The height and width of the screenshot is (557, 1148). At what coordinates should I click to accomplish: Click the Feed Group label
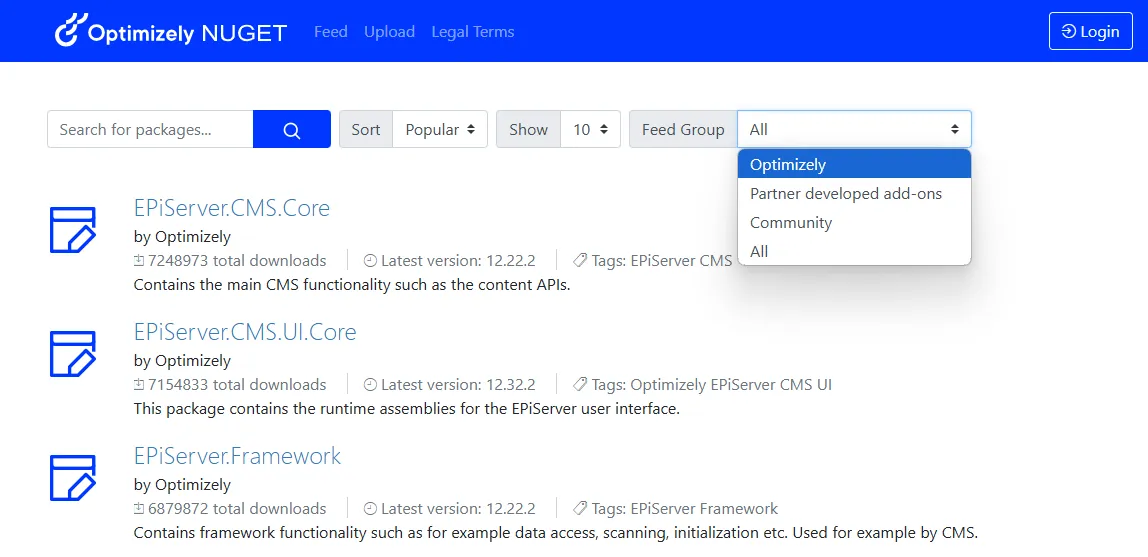pos(683,130)
